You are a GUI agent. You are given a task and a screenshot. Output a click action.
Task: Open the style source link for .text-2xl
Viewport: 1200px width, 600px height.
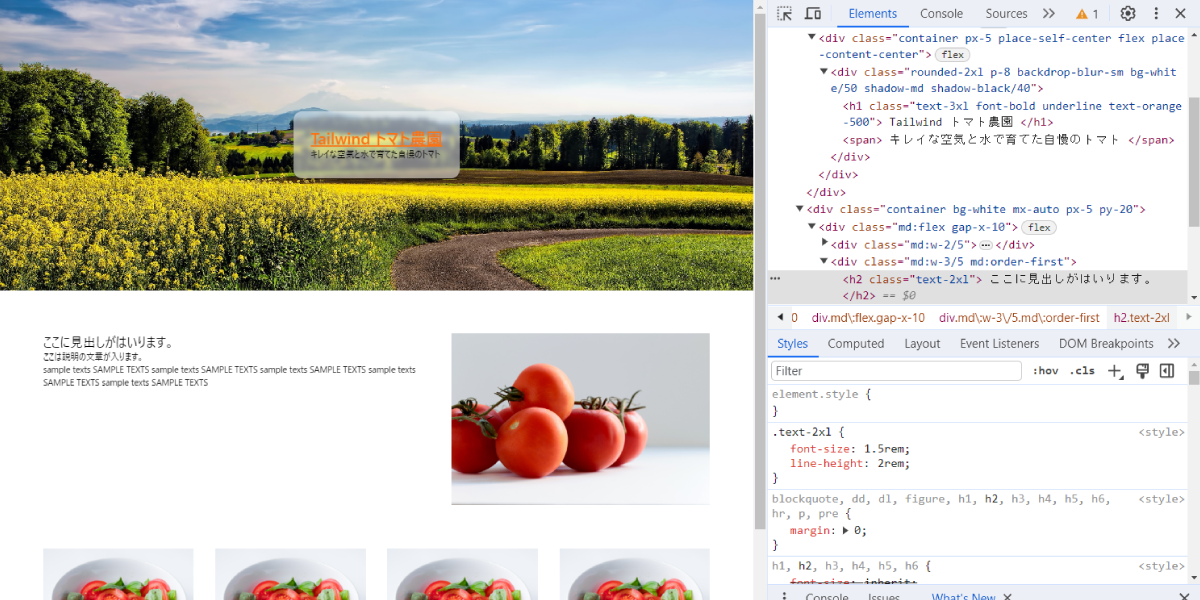pos(1161,432)
